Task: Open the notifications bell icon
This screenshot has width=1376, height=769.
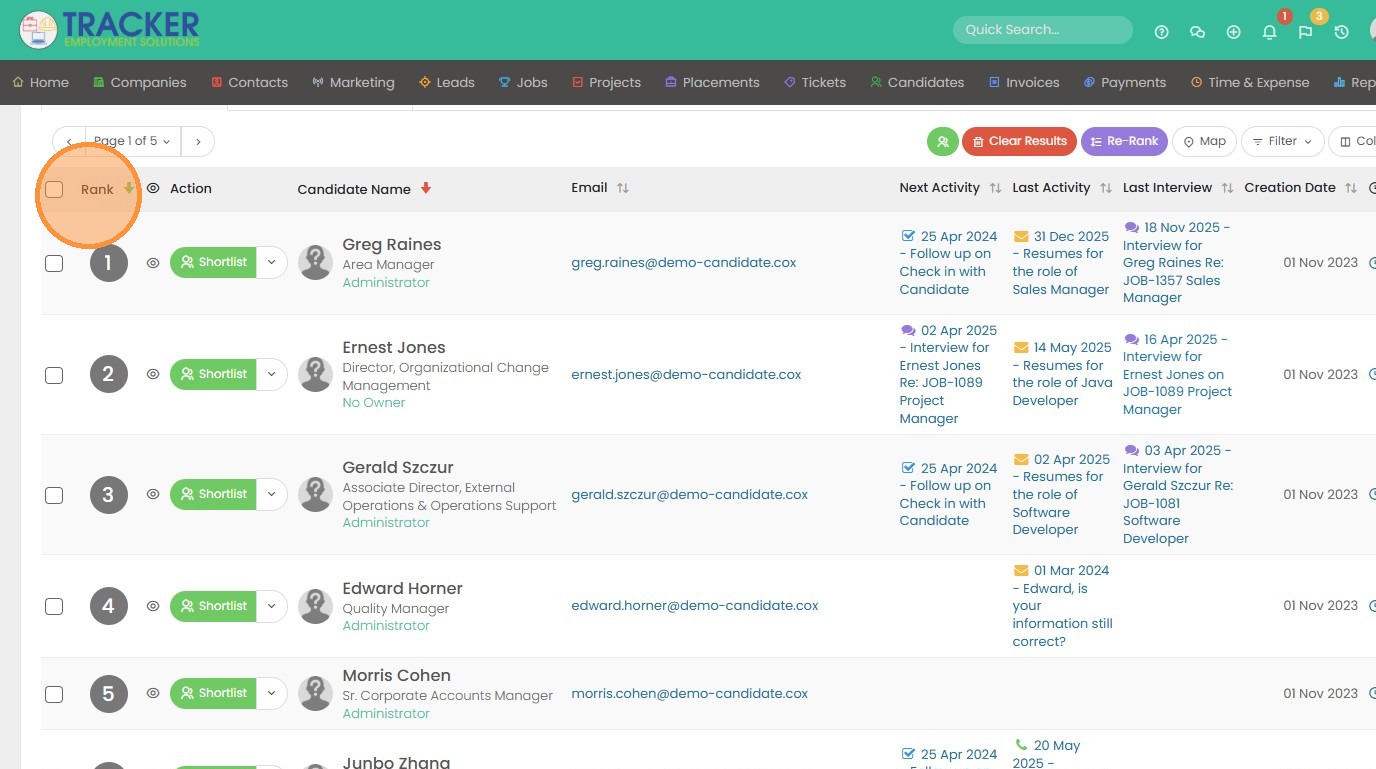Action: [x=1269, y=32]
